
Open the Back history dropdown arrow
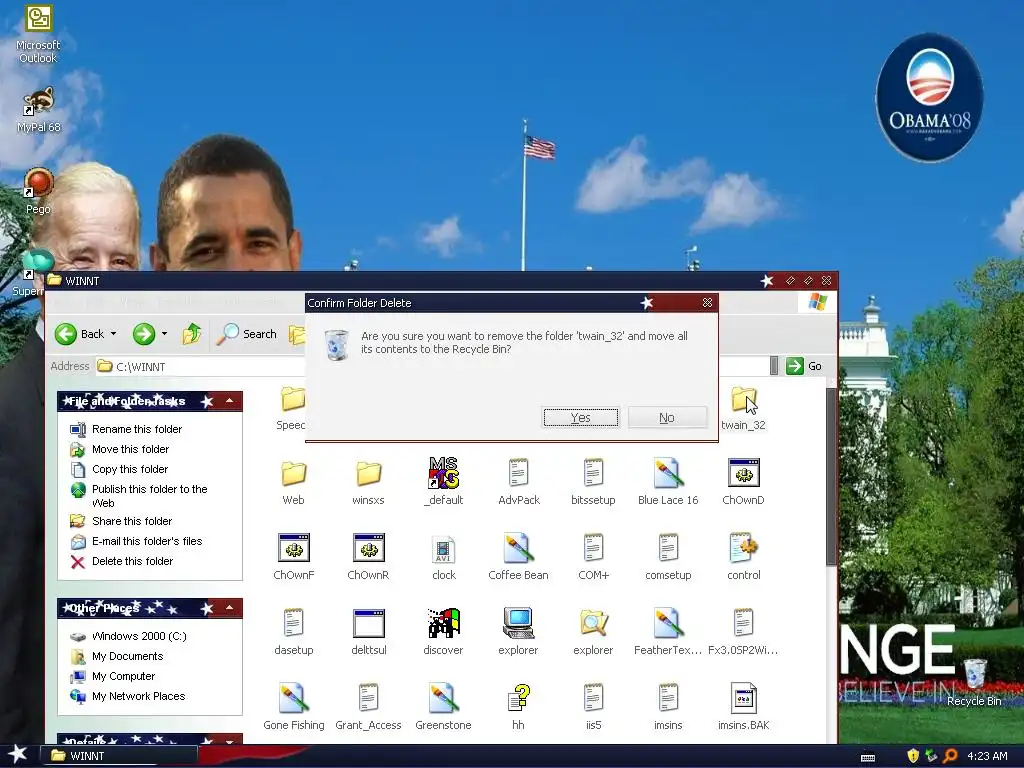[x=114, y=334]
